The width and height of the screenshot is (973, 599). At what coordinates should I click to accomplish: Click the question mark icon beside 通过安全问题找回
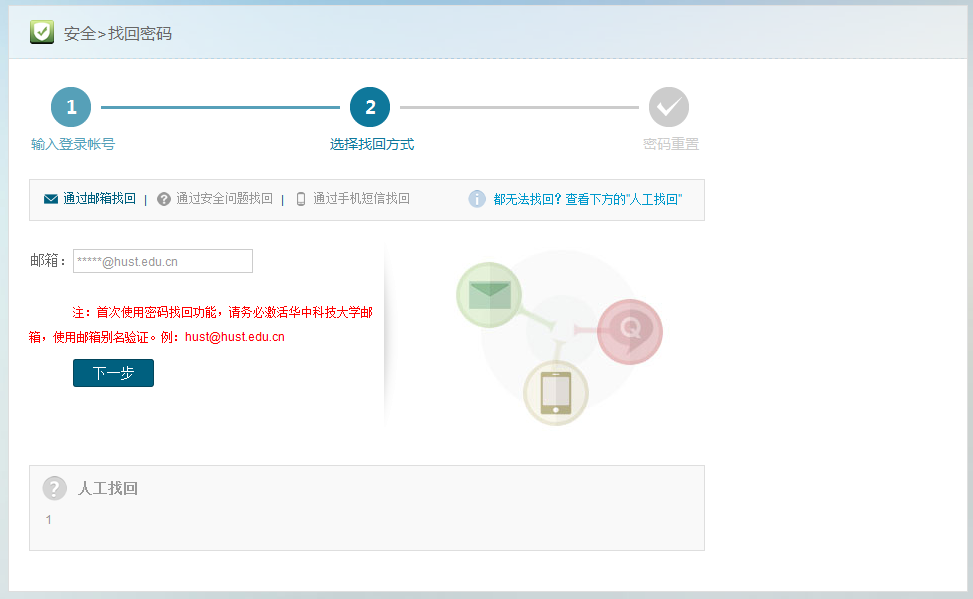pos(164,199)
